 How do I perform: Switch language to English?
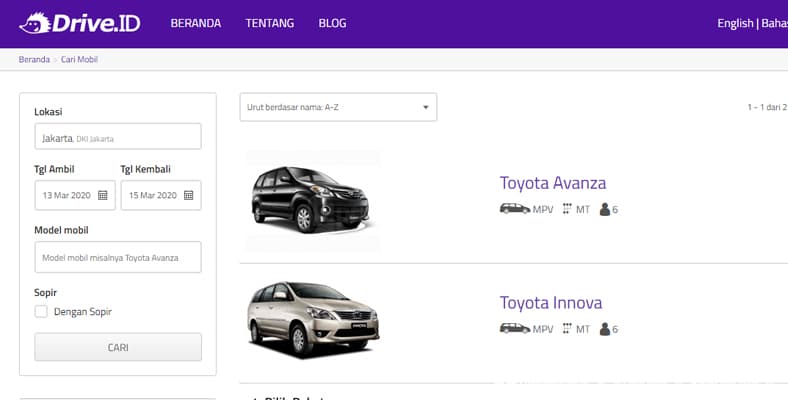[735, 24]
